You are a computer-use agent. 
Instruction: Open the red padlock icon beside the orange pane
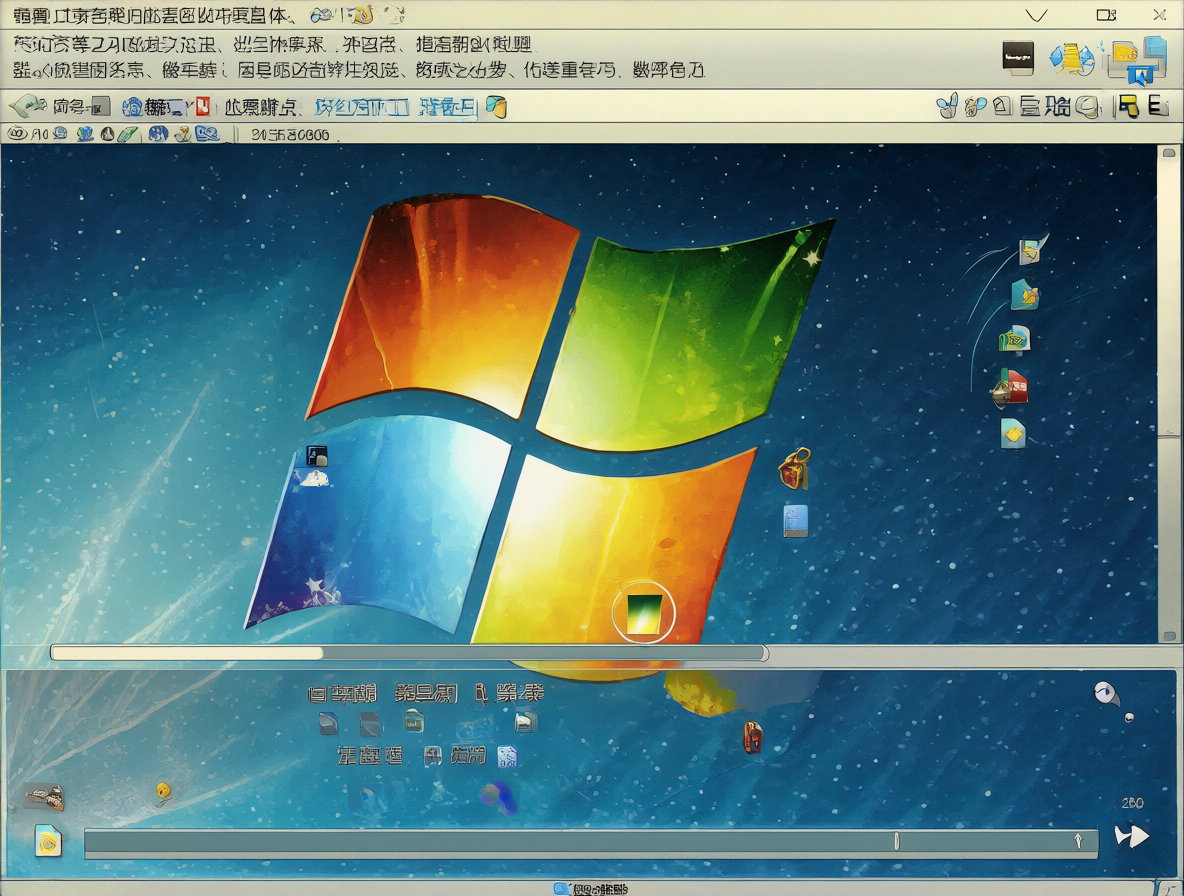tap(794, 468)
